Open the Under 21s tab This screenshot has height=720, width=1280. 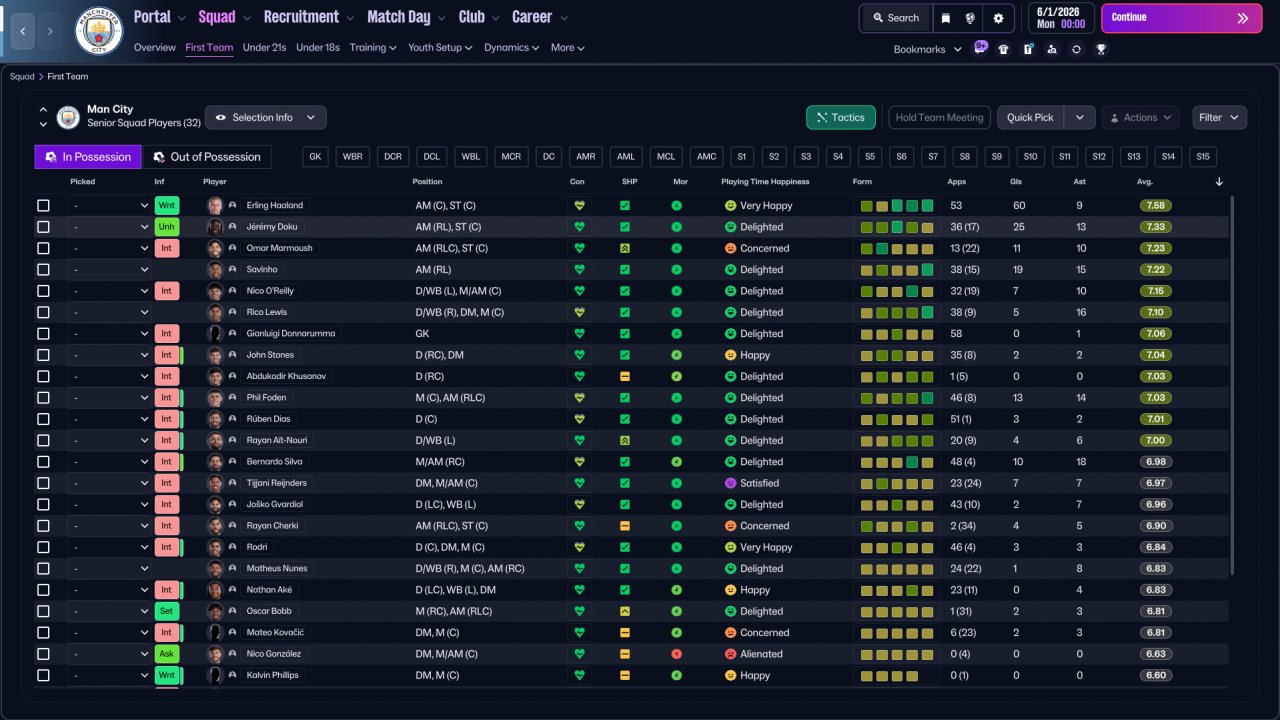click(264, 47)
